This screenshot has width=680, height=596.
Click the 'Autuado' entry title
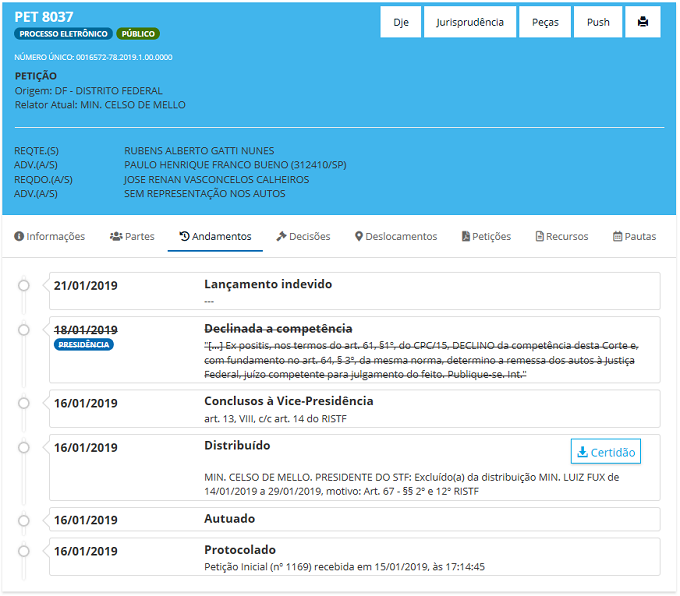229,518
